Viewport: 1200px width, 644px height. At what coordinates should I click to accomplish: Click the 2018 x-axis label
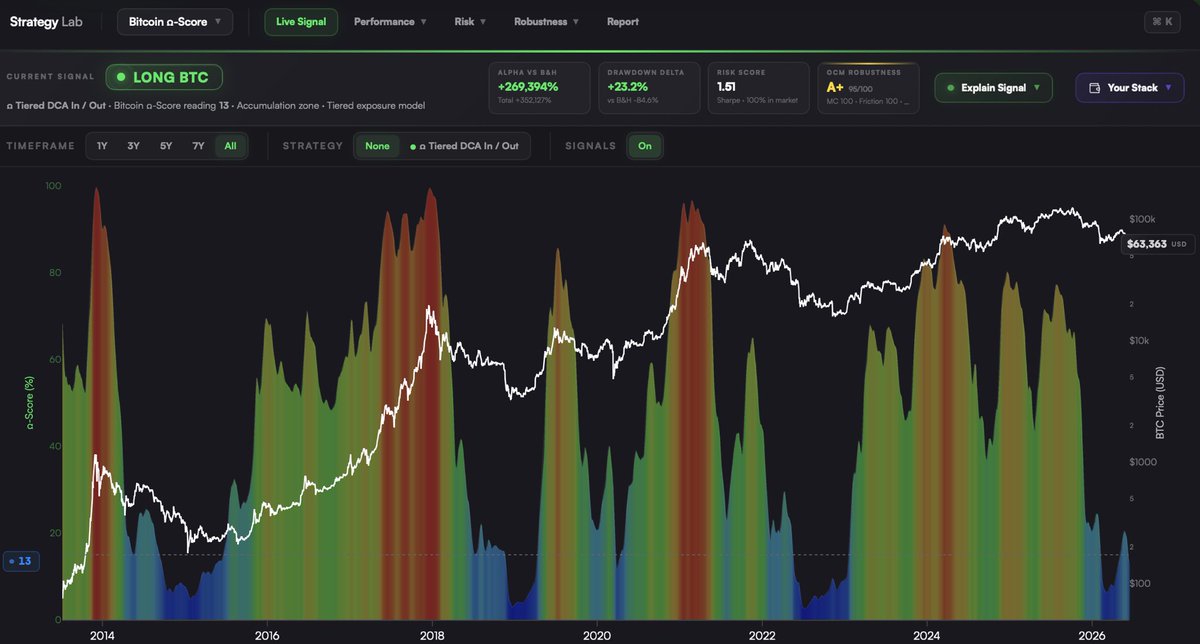[432, 634]
